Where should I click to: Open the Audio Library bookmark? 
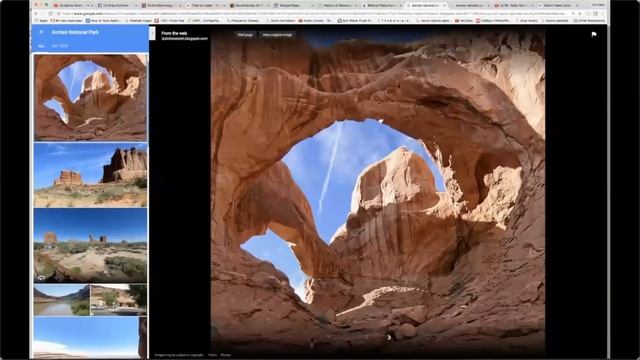[x=316, y=20]
